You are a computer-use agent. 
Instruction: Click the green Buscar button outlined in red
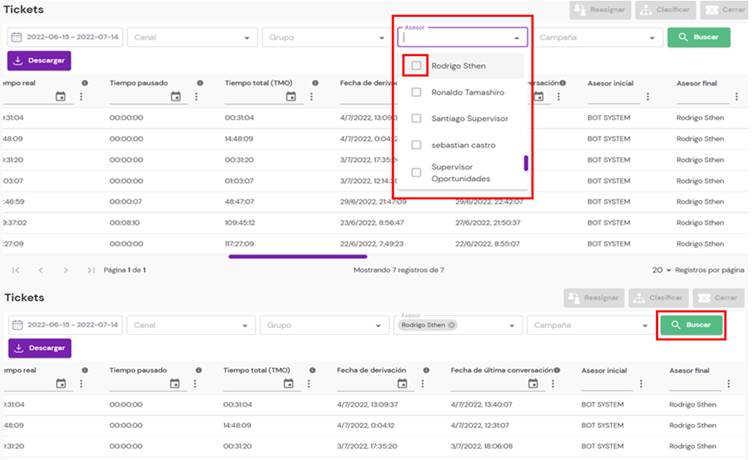point(691,325)
